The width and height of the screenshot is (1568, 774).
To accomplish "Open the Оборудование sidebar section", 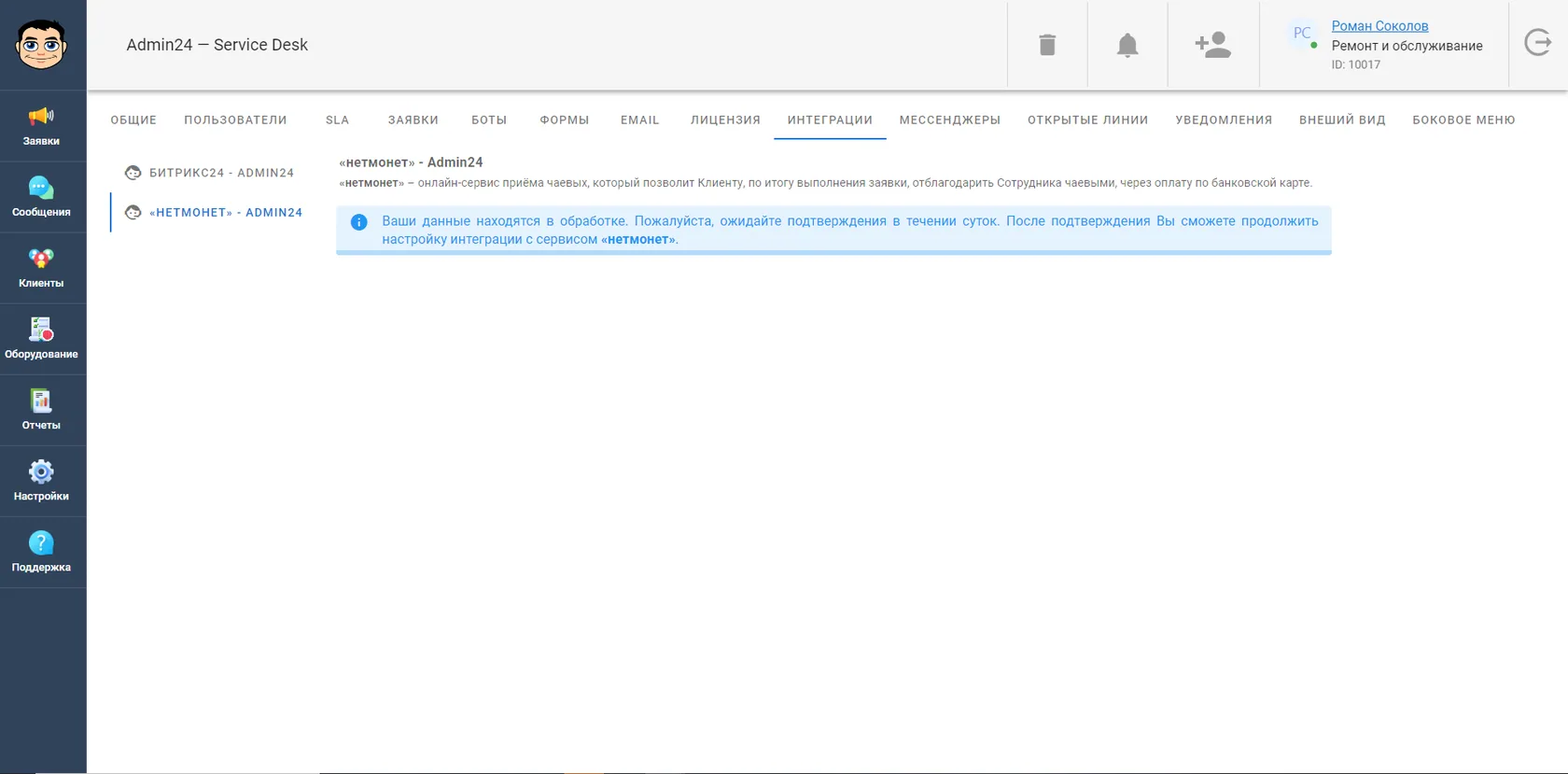I will pyautogui.click(x=41, y=340).
